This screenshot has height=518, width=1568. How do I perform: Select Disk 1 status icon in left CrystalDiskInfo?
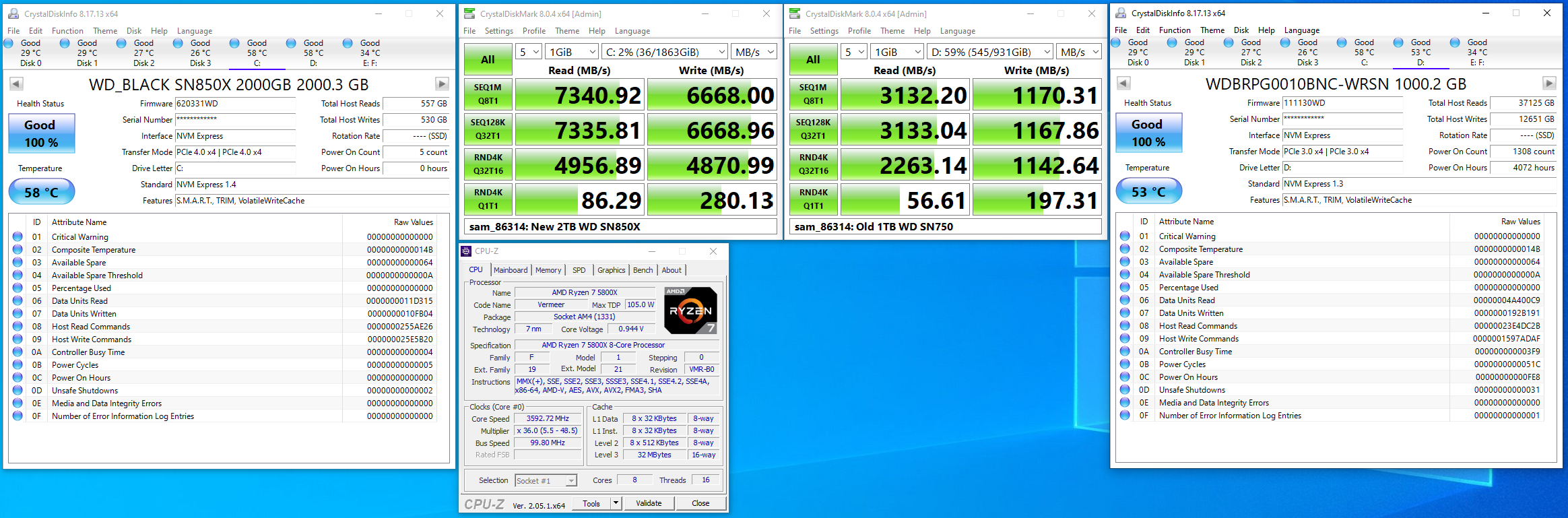[65, 43]
